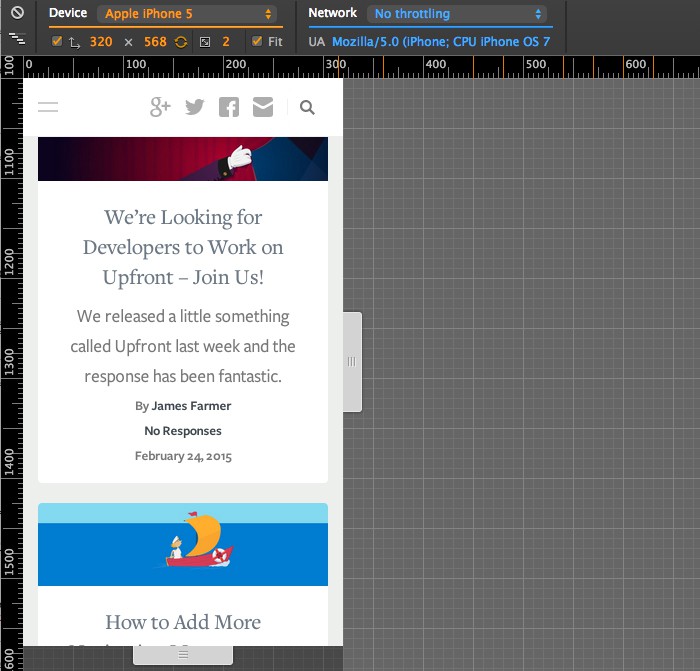
Task: Click the James Farmer author link
Action: [191, 406]
